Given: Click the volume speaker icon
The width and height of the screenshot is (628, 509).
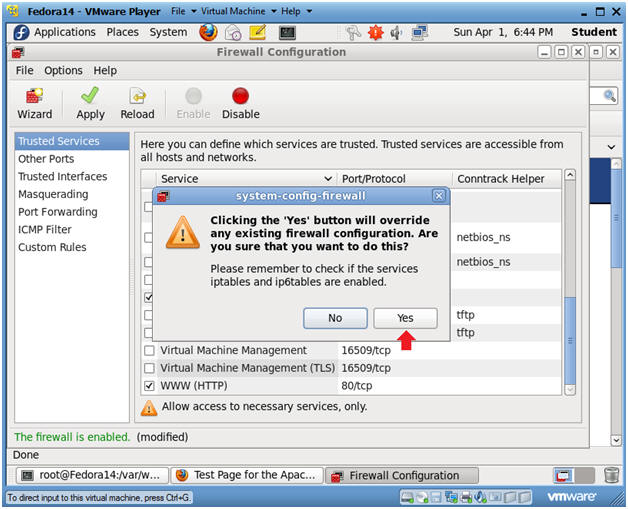Looking at the screenshot, I should [396, 32].
